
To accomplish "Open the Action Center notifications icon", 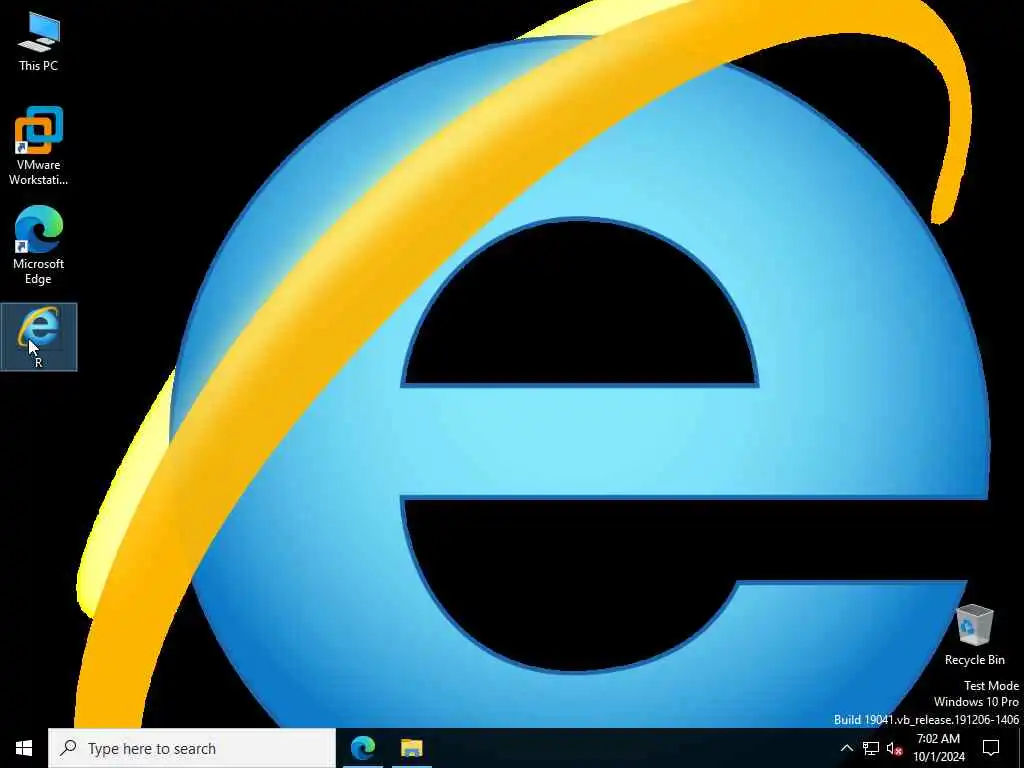I will click(991, 748).
